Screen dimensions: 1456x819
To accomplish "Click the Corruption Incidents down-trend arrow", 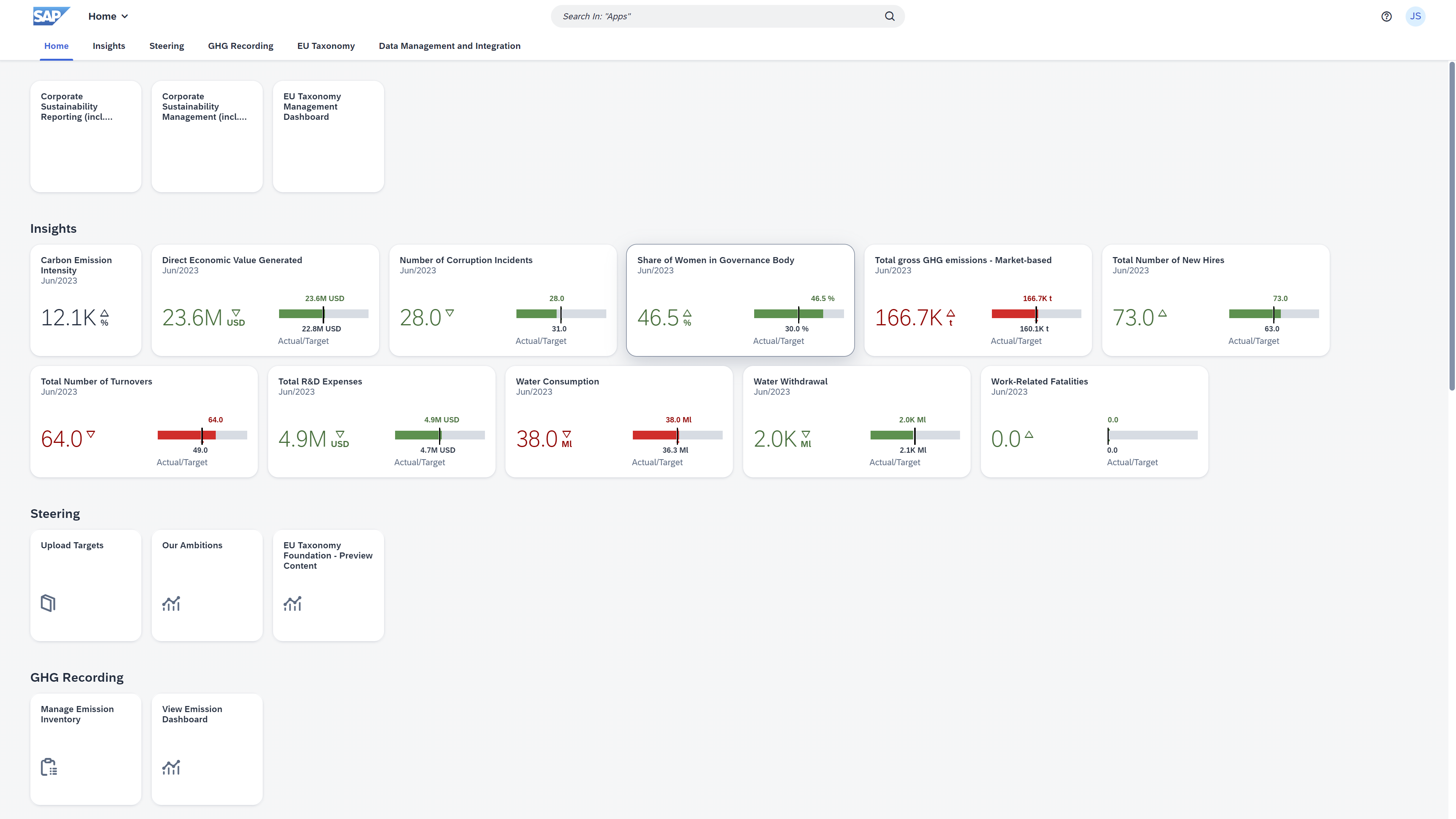I will click(x=450, y=312).
